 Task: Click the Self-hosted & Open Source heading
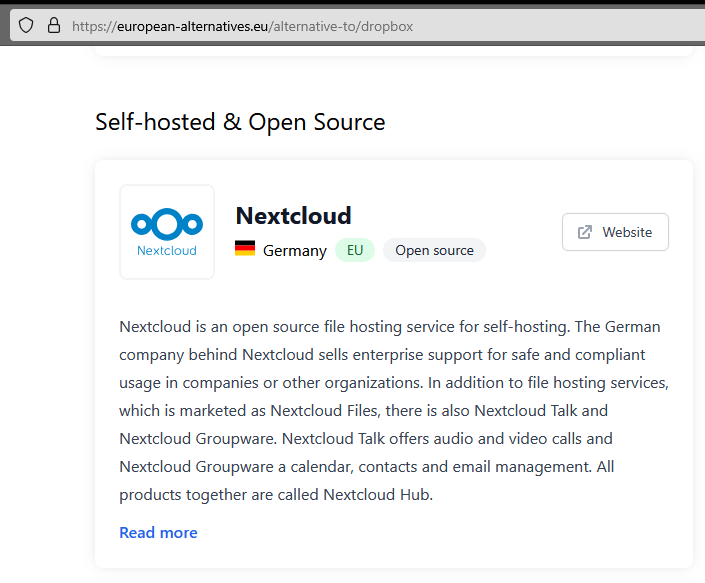(240, 122)
